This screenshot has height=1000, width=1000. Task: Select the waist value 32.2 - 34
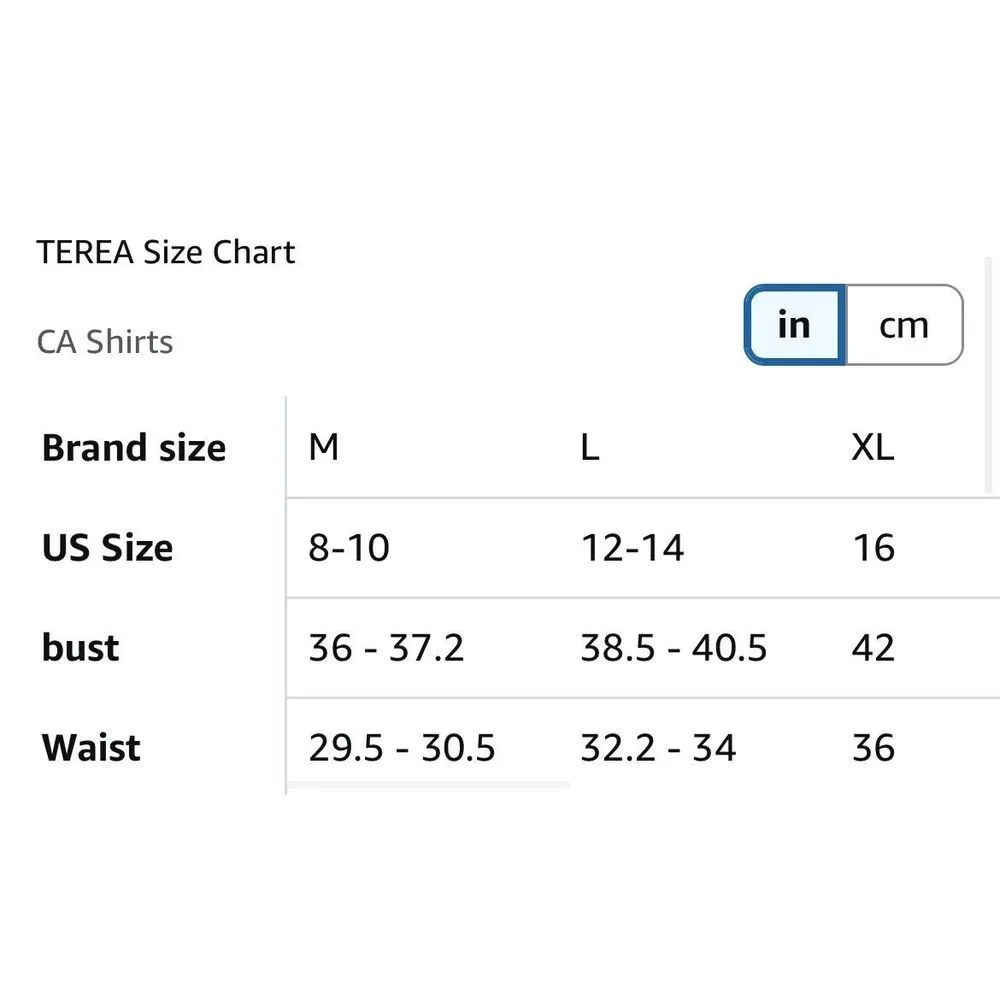coord(658,748)
